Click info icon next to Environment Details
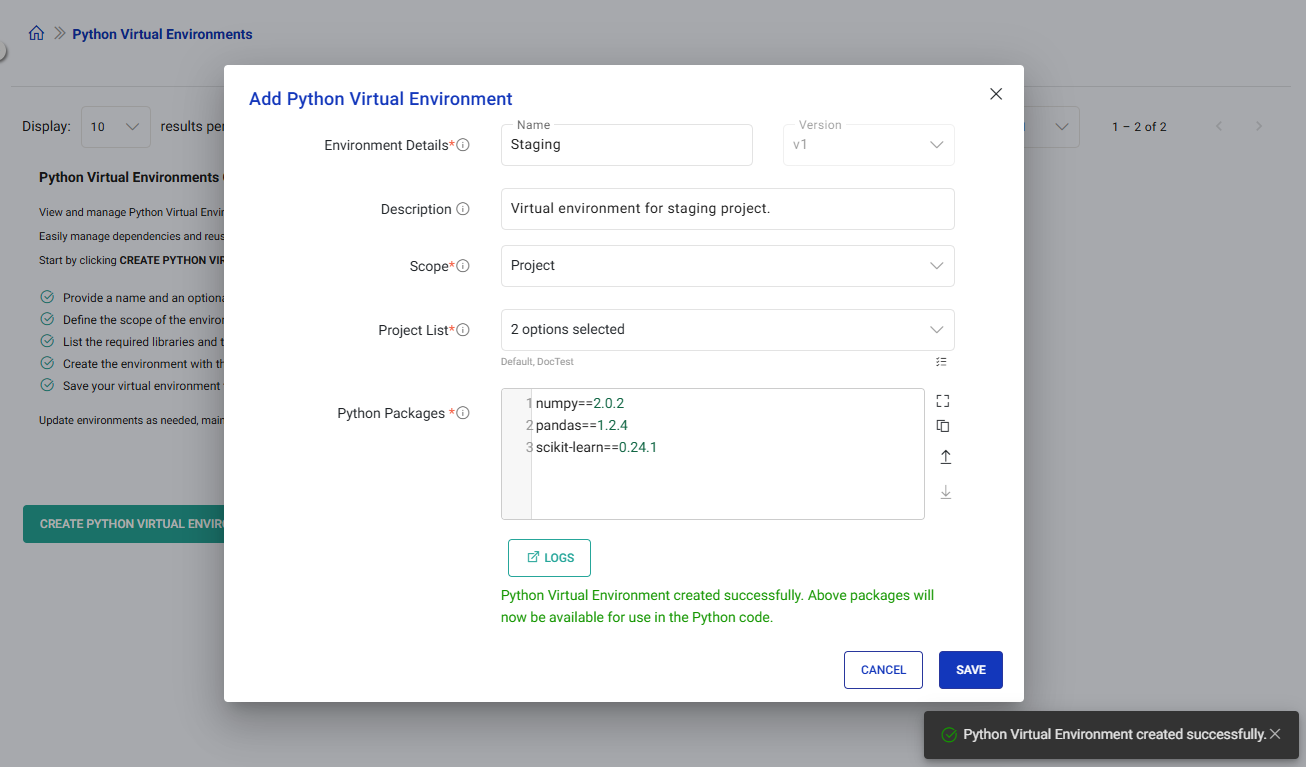Image resolution: width=1306 pixels, height=767 pixels. pos(463,145)
